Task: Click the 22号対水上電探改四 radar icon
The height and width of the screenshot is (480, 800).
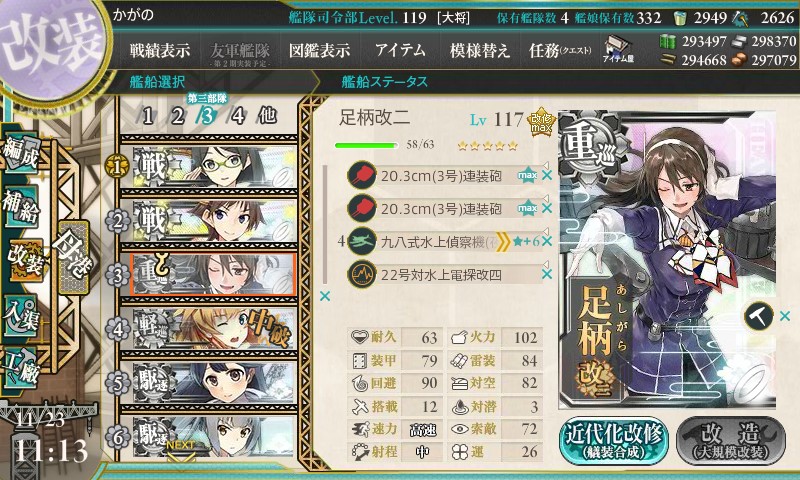Action: pos(361,274)
